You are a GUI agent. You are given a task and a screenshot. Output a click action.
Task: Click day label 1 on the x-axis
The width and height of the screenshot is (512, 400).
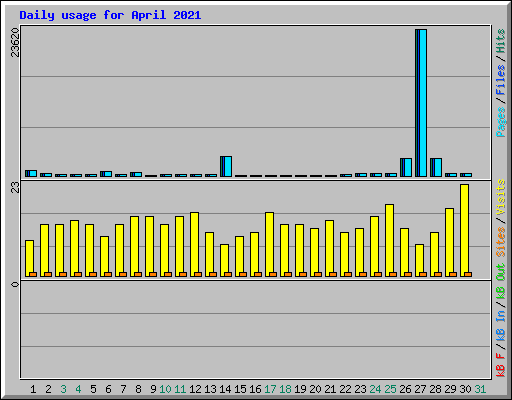click(x=33, y=389)
